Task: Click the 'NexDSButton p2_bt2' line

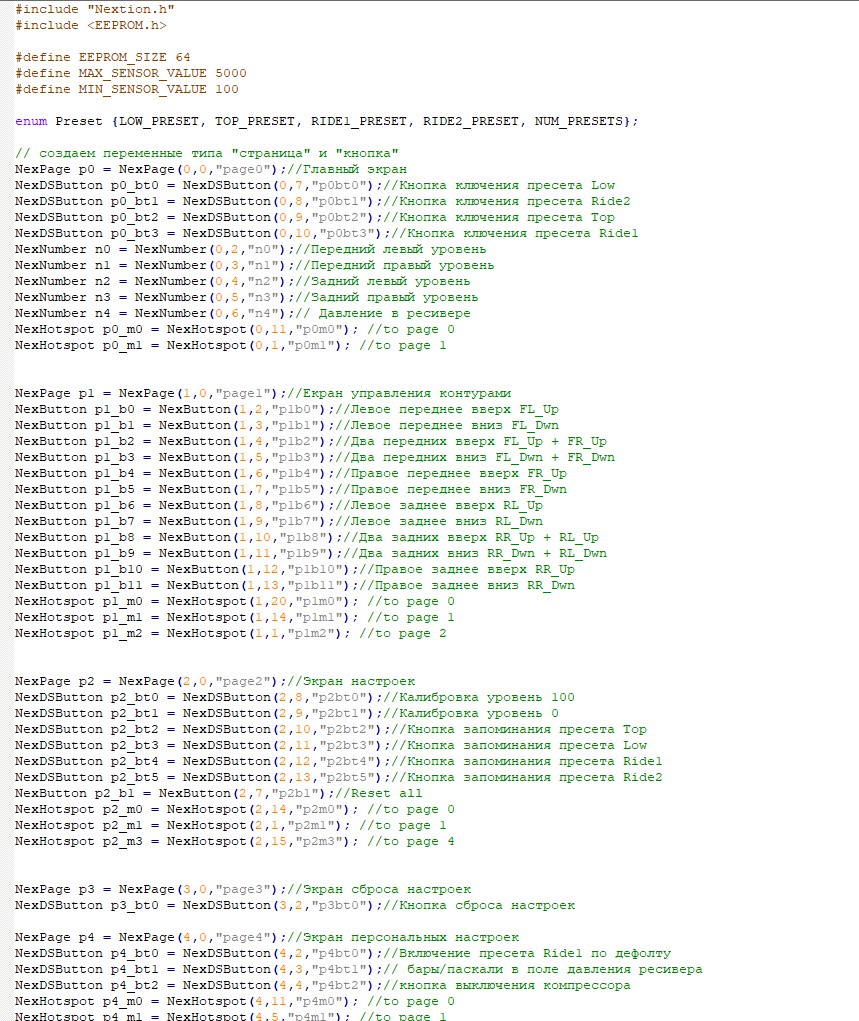Action: (x=331, y=729)
